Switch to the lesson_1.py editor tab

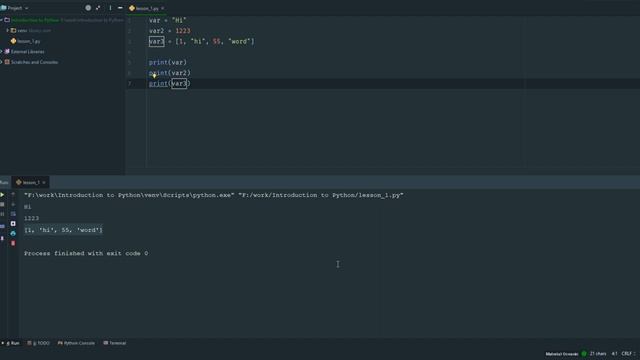point(147,8)
